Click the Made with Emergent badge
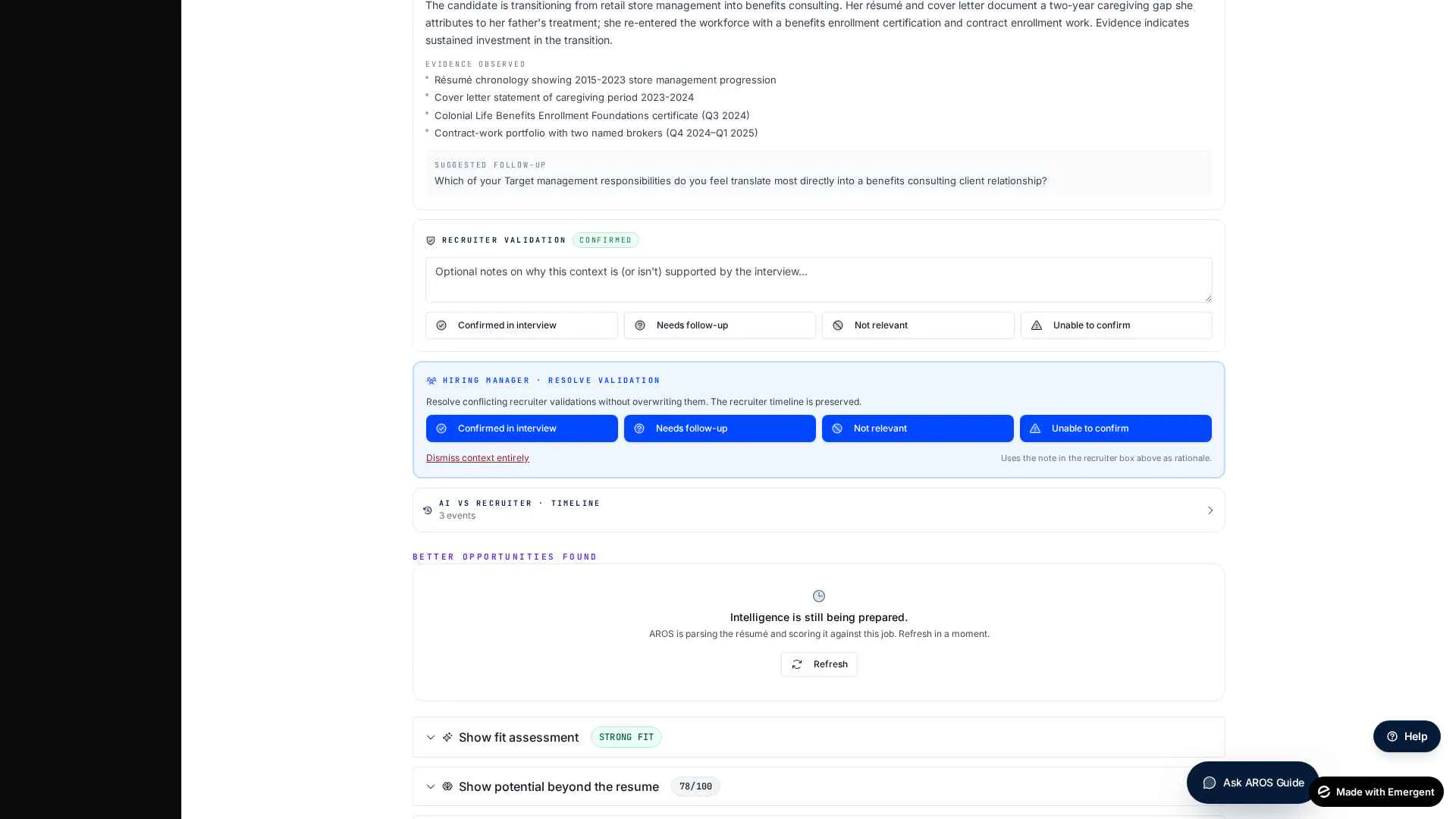1456x819 pixels. [x=1376, y=792]
